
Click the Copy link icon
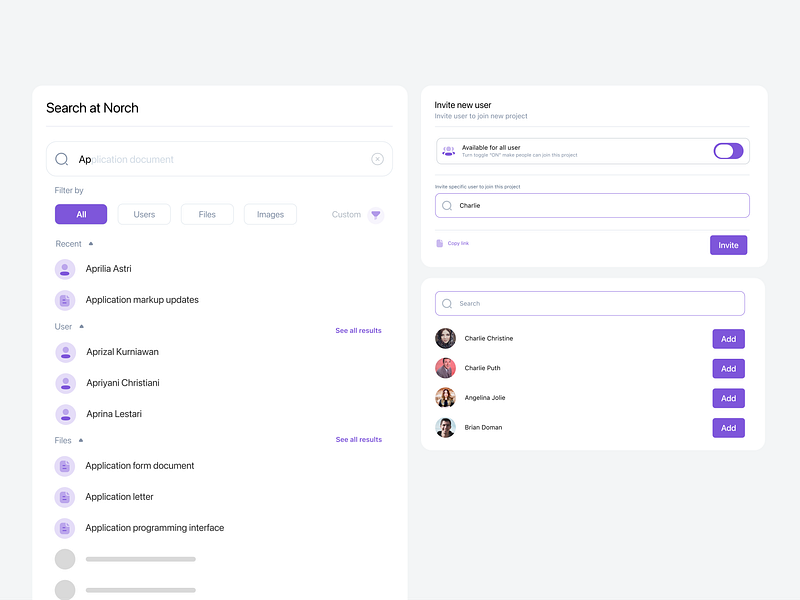(440, 243)
